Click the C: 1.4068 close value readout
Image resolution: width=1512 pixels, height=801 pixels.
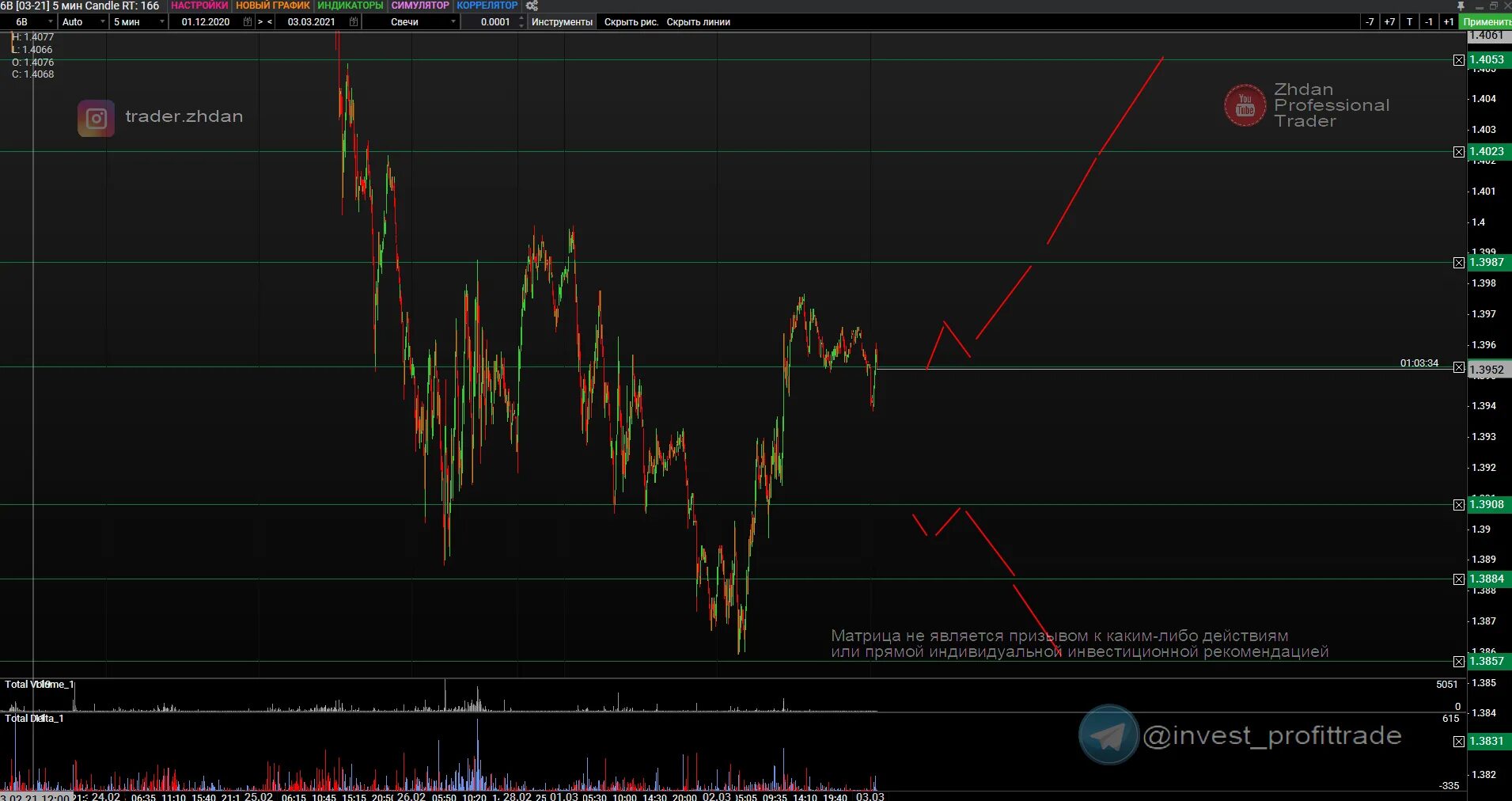pos(32,74)
